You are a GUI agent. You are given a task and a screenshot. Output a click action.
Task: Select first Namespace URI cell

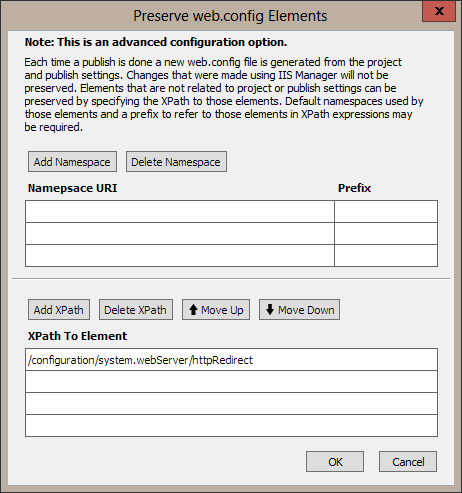[x=180, y=212]
